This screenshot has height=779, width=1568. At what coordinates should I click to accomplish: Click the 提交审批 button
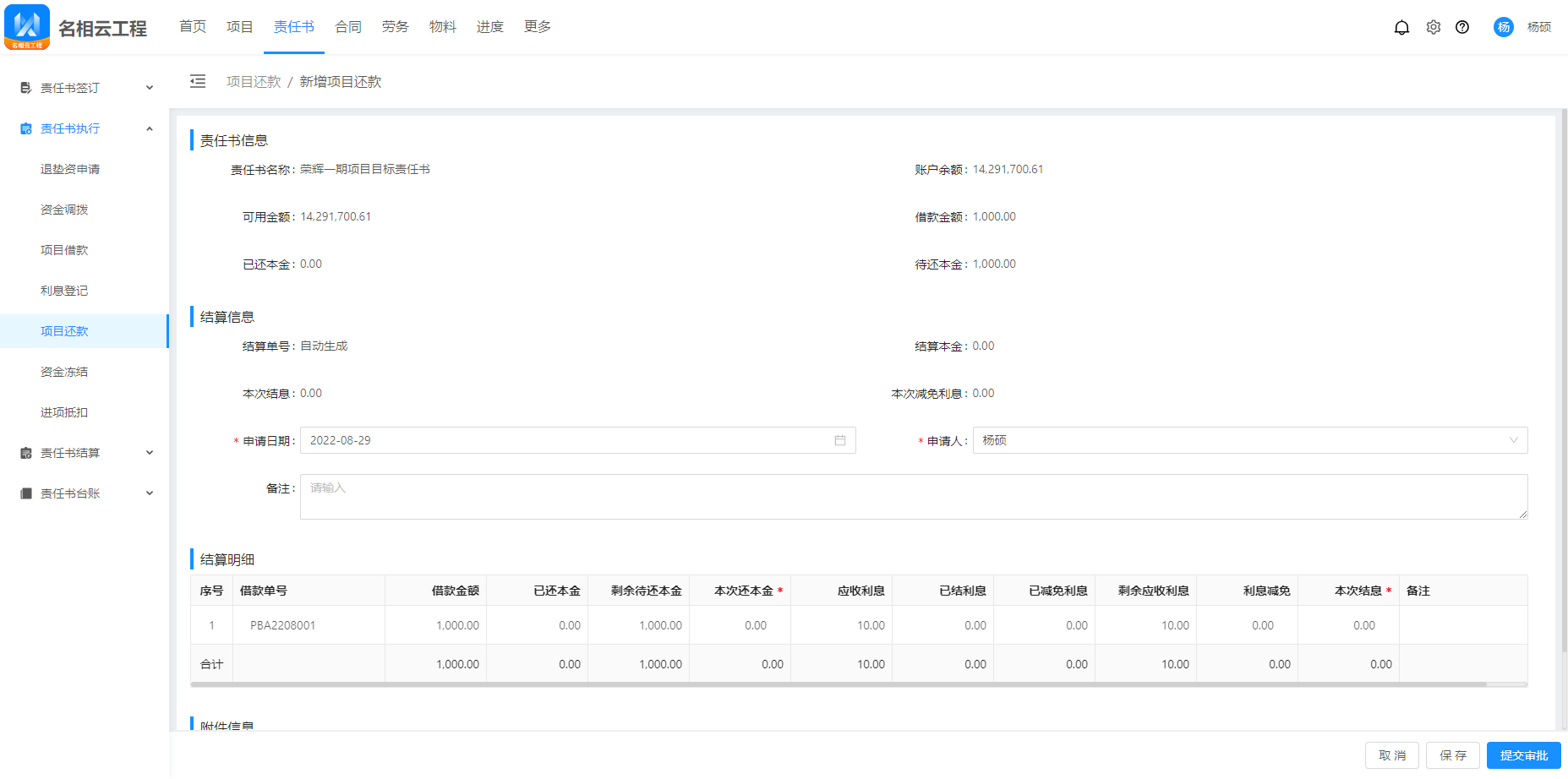tap(1524, 755)
